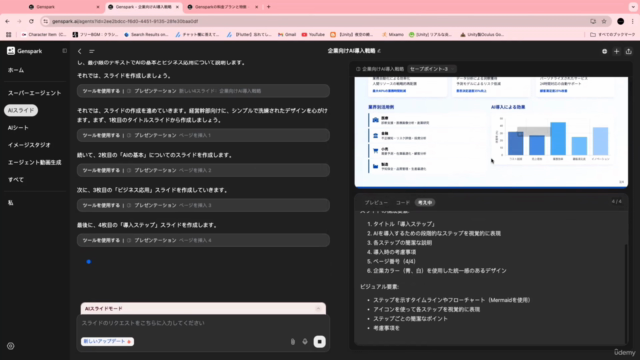Click the thinking panel vertical scrollbar
Viewport: 640px width, 360px height.
(x=626, y=292)
